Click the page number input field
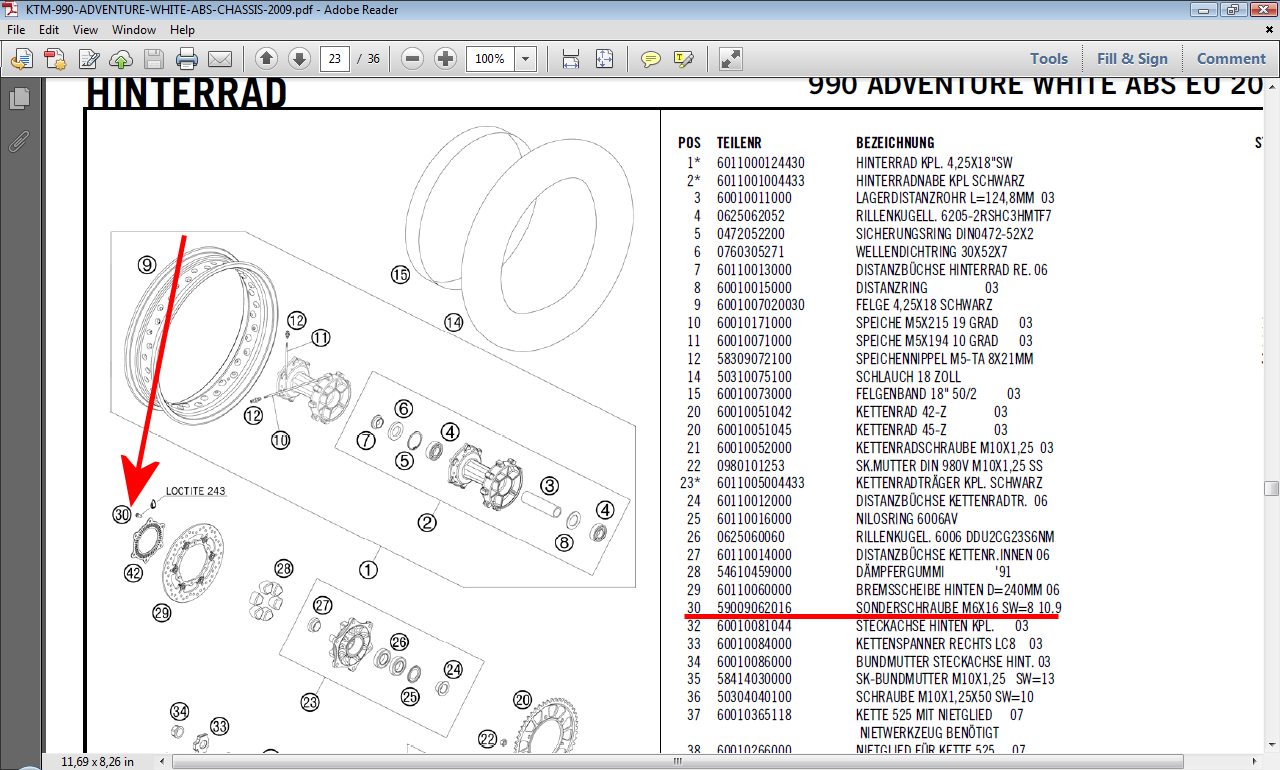 pos(333,59)
